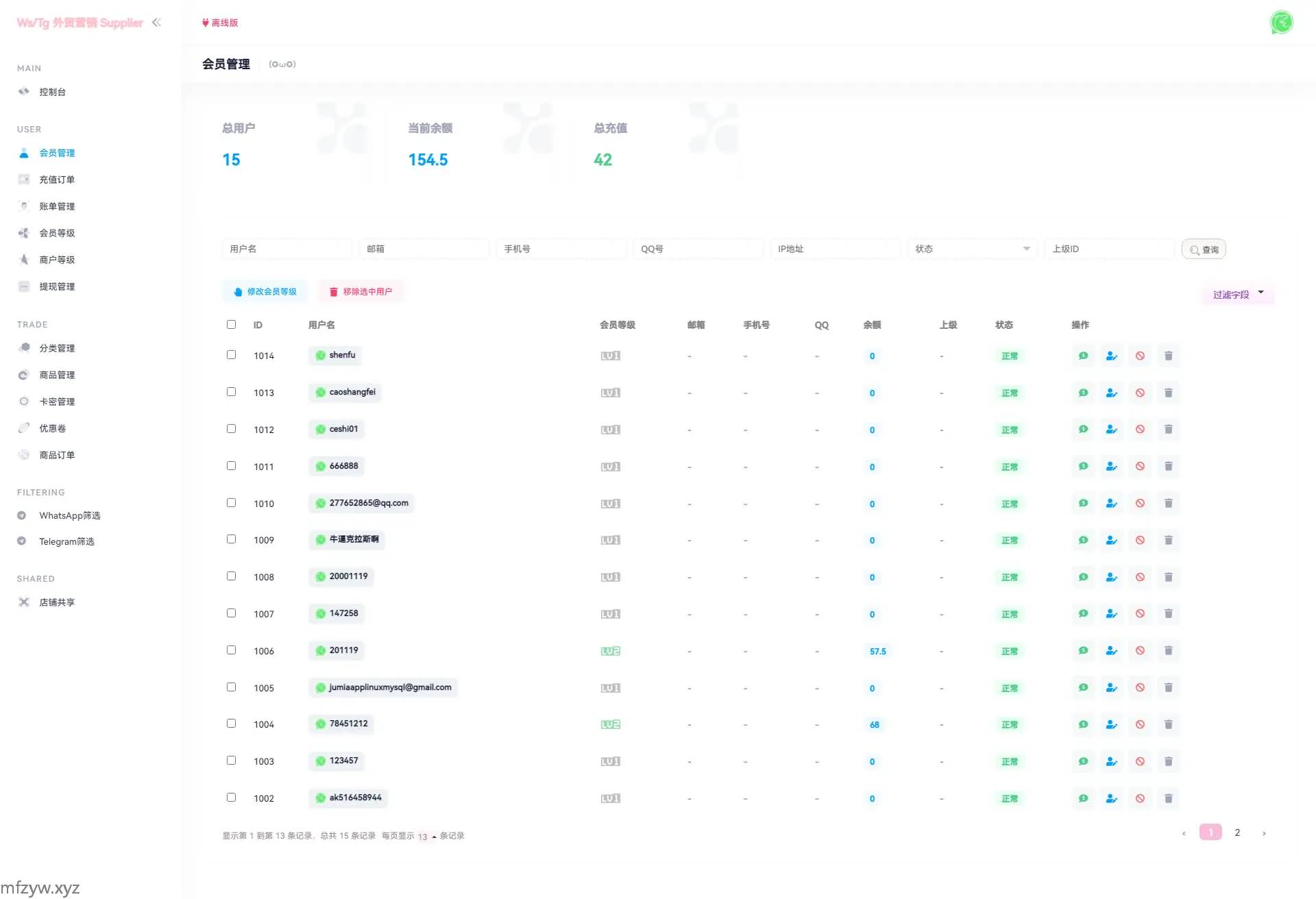
Task: Select the checkbox for user ID 1006
Action: point(231,650)
